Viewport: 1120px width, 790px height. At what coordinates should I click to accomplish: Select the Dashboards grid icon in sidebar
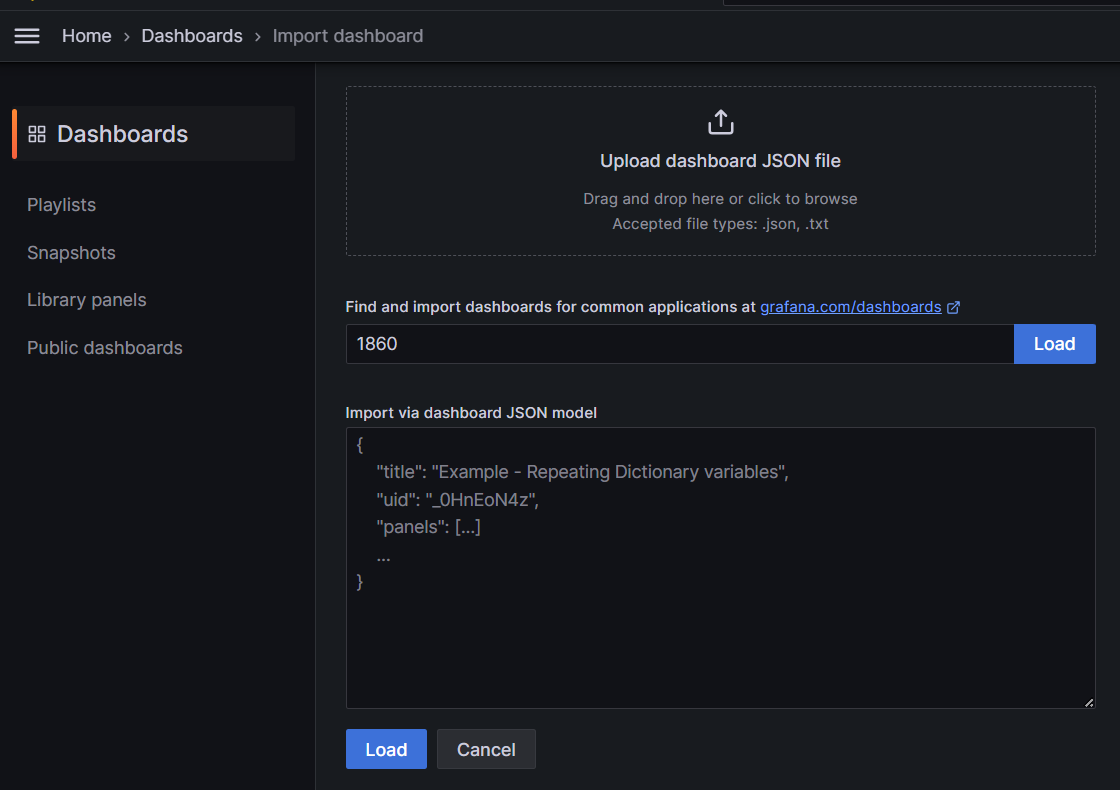[x=37, y=133]
